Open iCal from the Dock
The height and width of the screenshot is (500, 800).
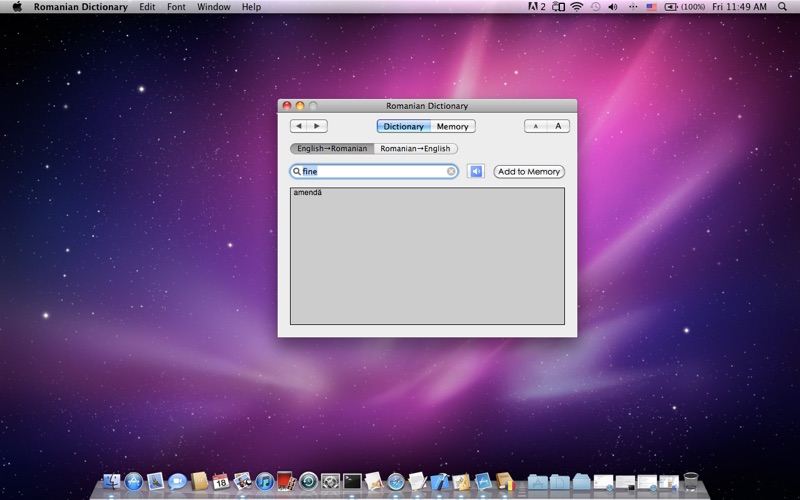221,481
